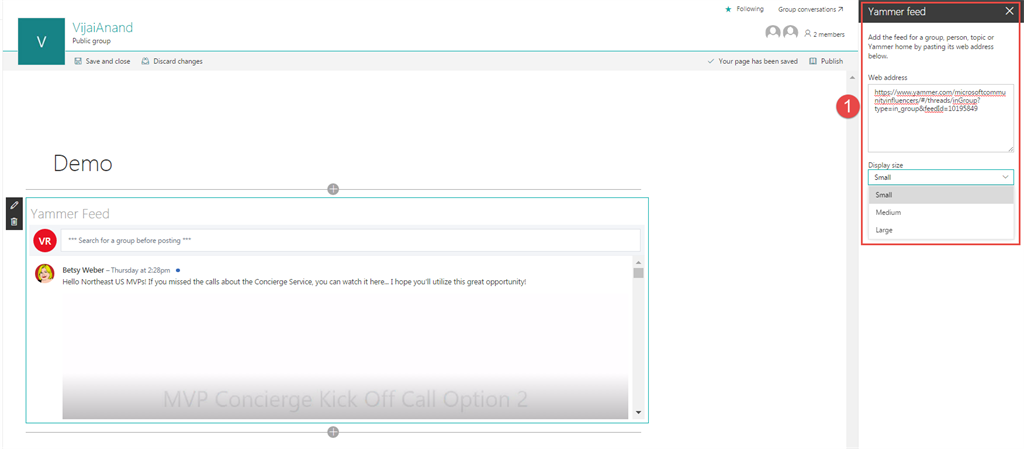Screen dimensions: 1024x449
Task: Click the edit pencil icon on web part
Action: pos(14,206)
